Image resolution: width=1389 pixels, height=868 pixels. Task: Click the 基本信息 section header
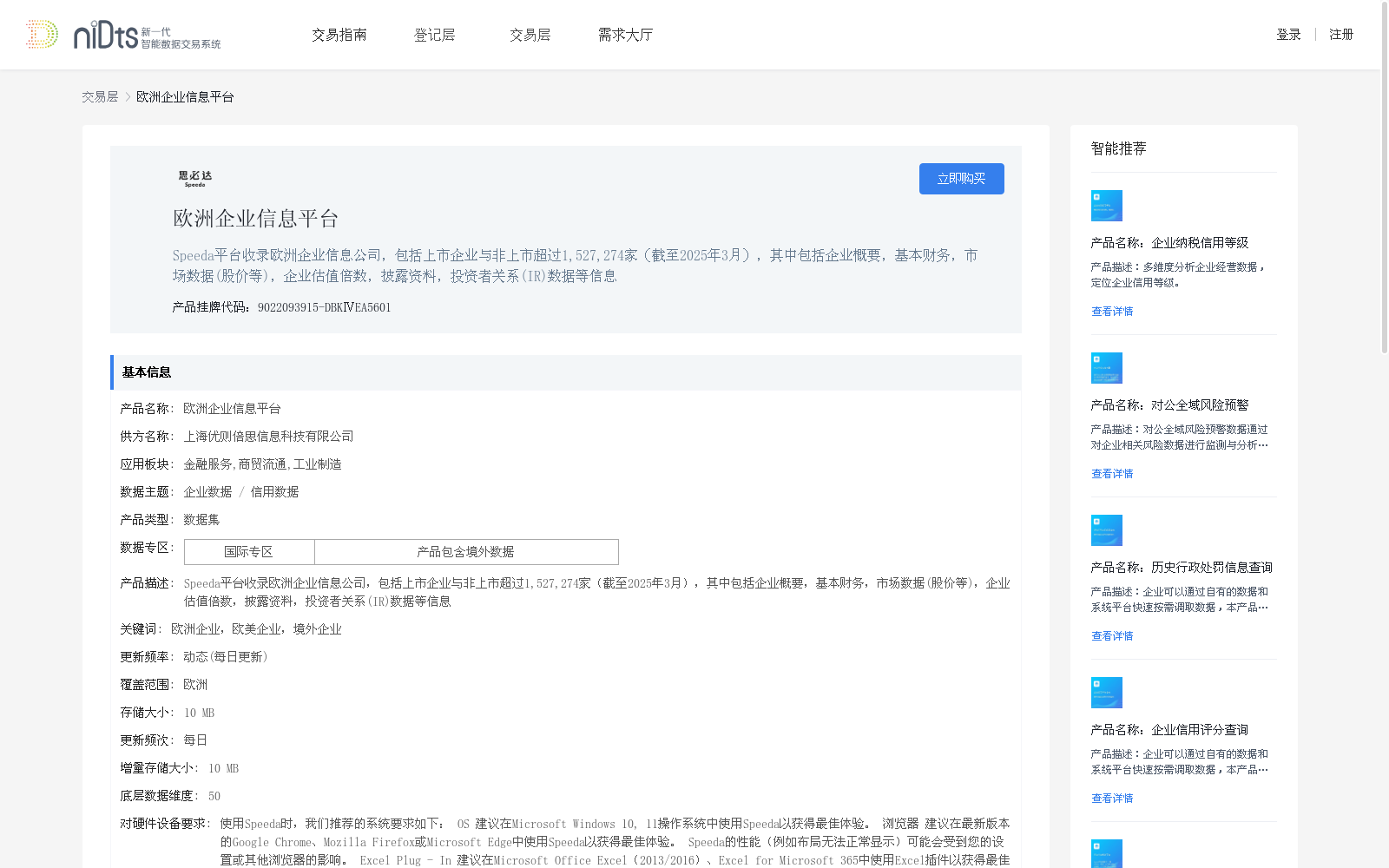[566, 372]
